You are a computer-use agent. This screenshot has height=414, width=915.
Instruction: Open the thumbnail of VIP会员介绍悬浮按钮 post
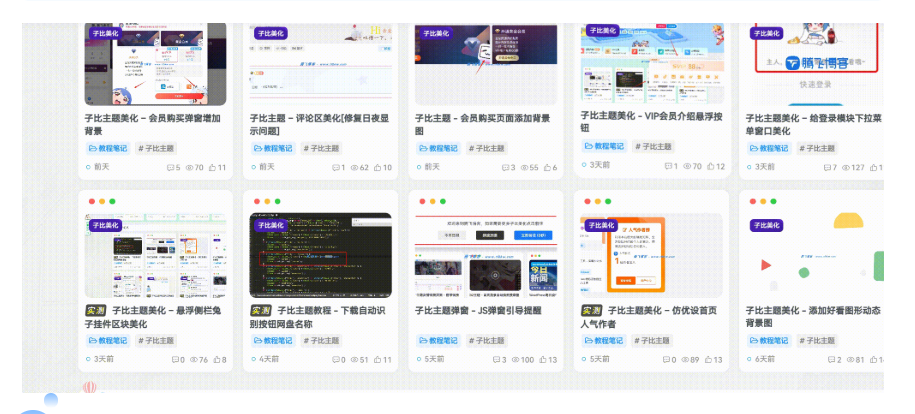[652, 63]
